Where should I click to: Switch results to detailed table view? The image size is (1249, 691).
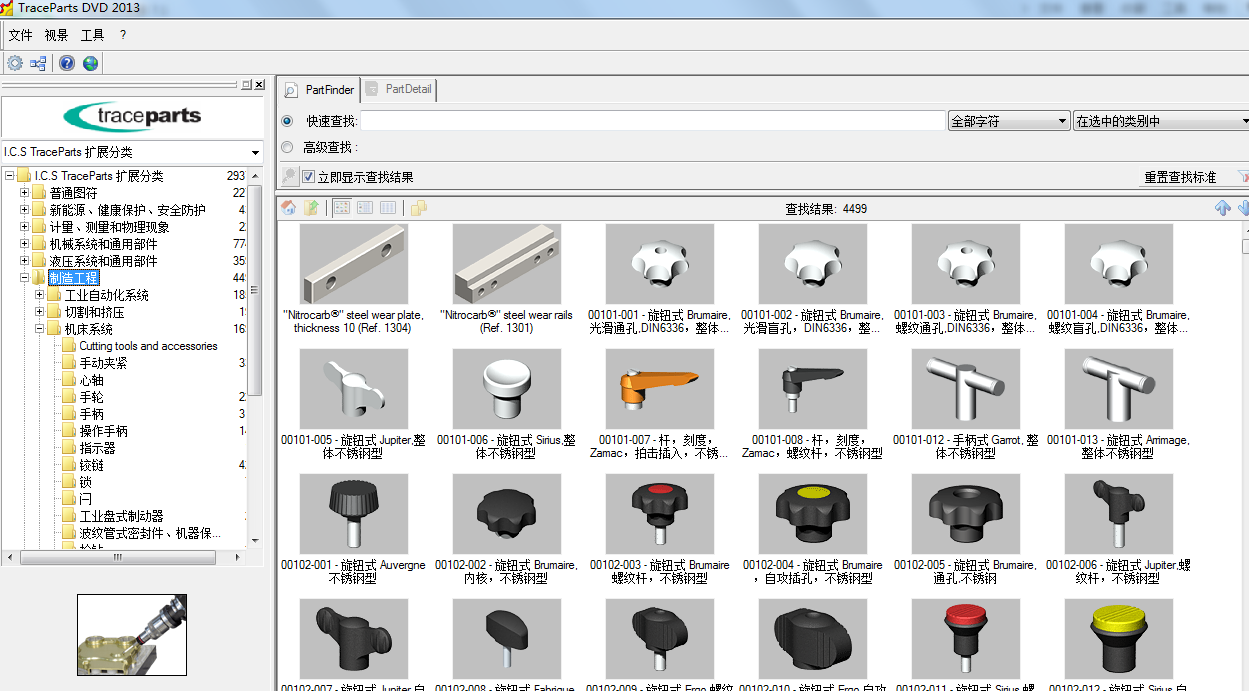(389, 207)
